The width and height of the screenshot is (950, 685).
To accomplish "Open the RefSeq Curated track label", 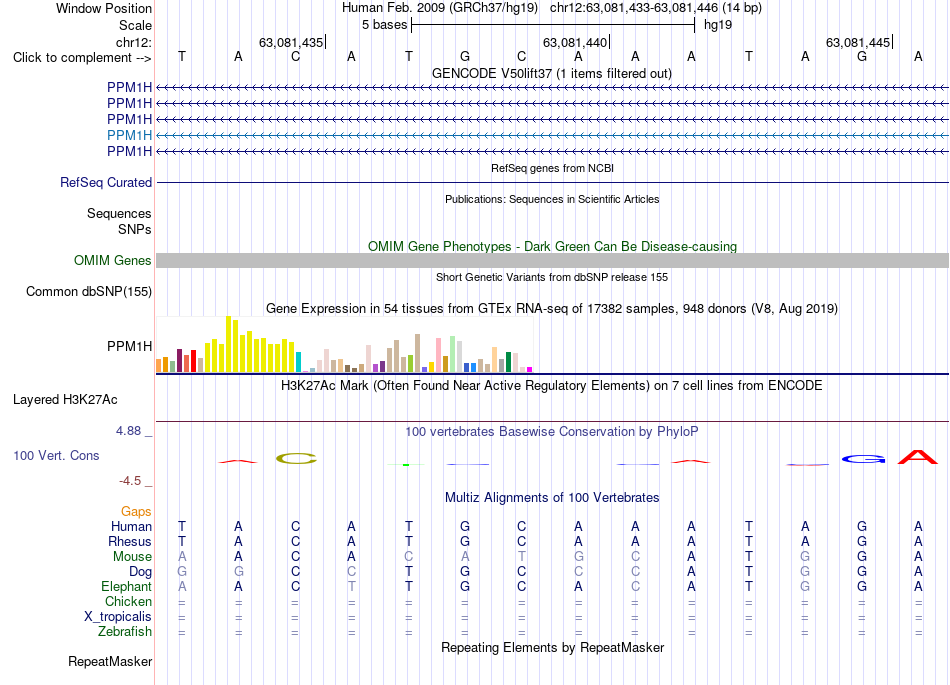I will coord(106,182).
